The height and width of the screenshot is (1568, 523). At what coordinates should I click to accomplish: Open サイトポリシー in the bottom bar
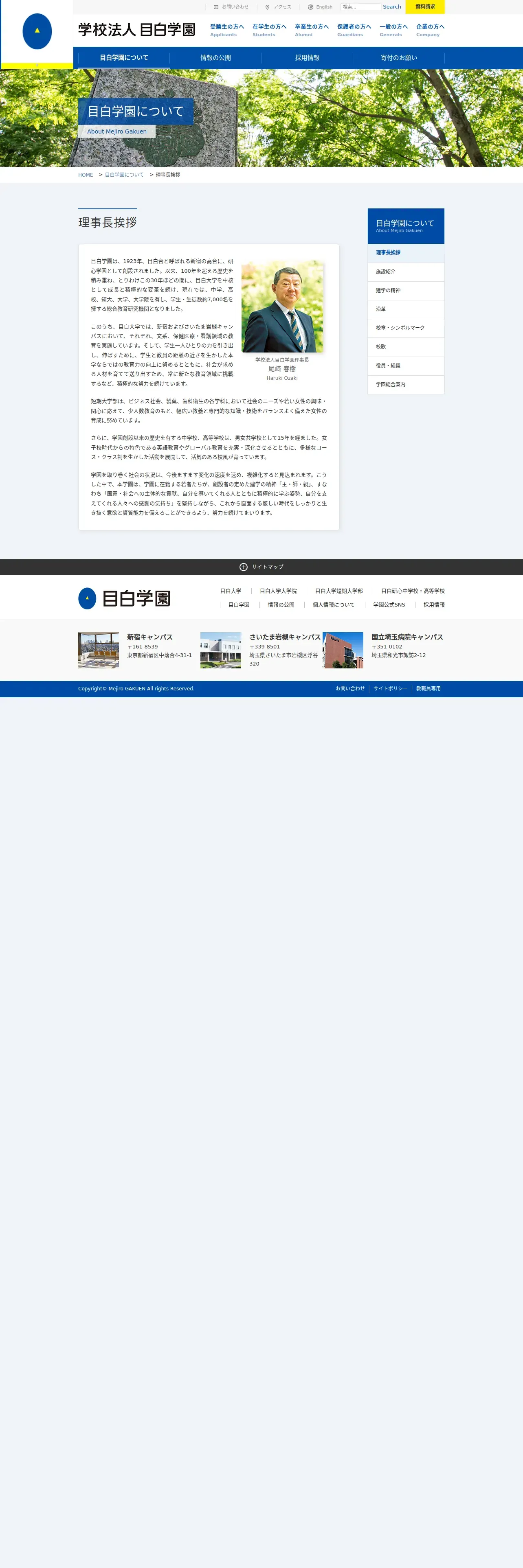point(391,688)
